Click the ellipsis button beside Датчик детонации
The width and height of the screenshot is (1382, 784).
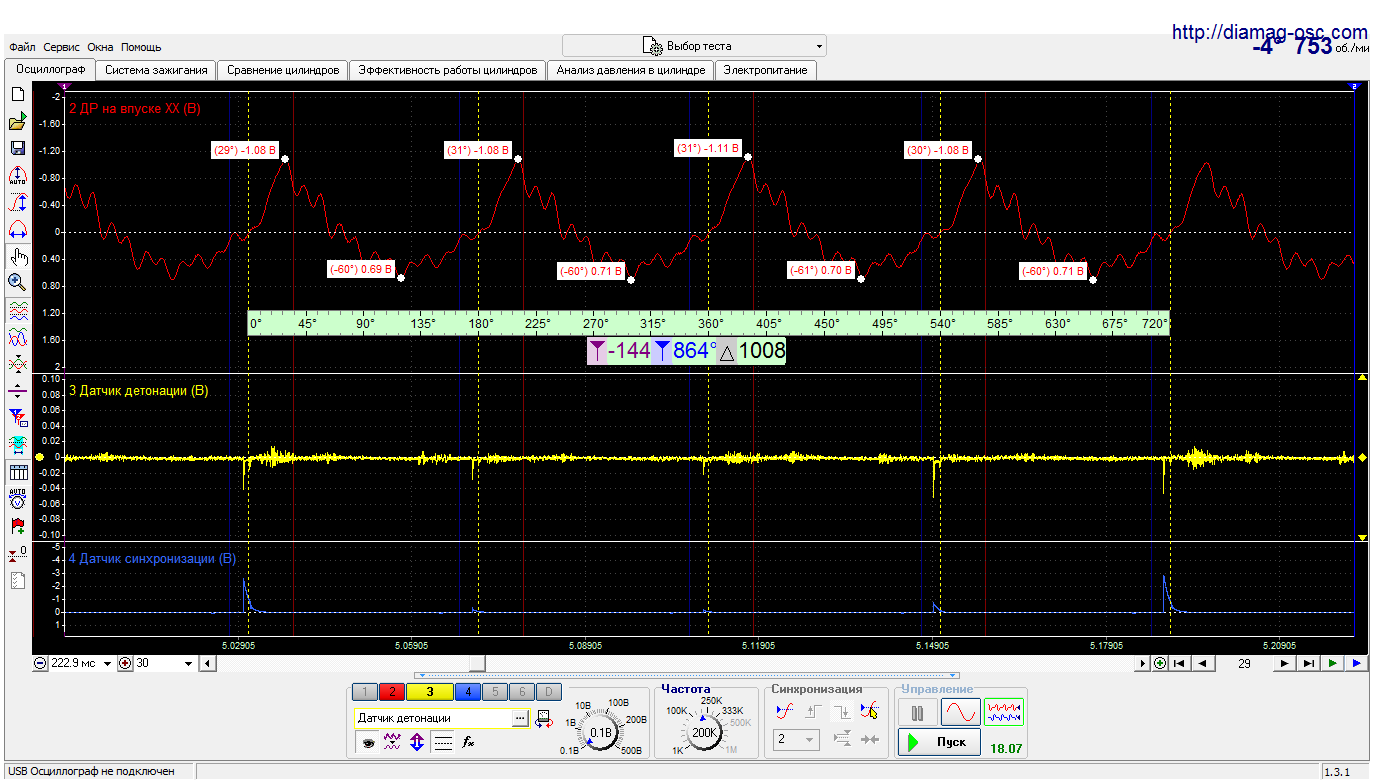(520, 718)
